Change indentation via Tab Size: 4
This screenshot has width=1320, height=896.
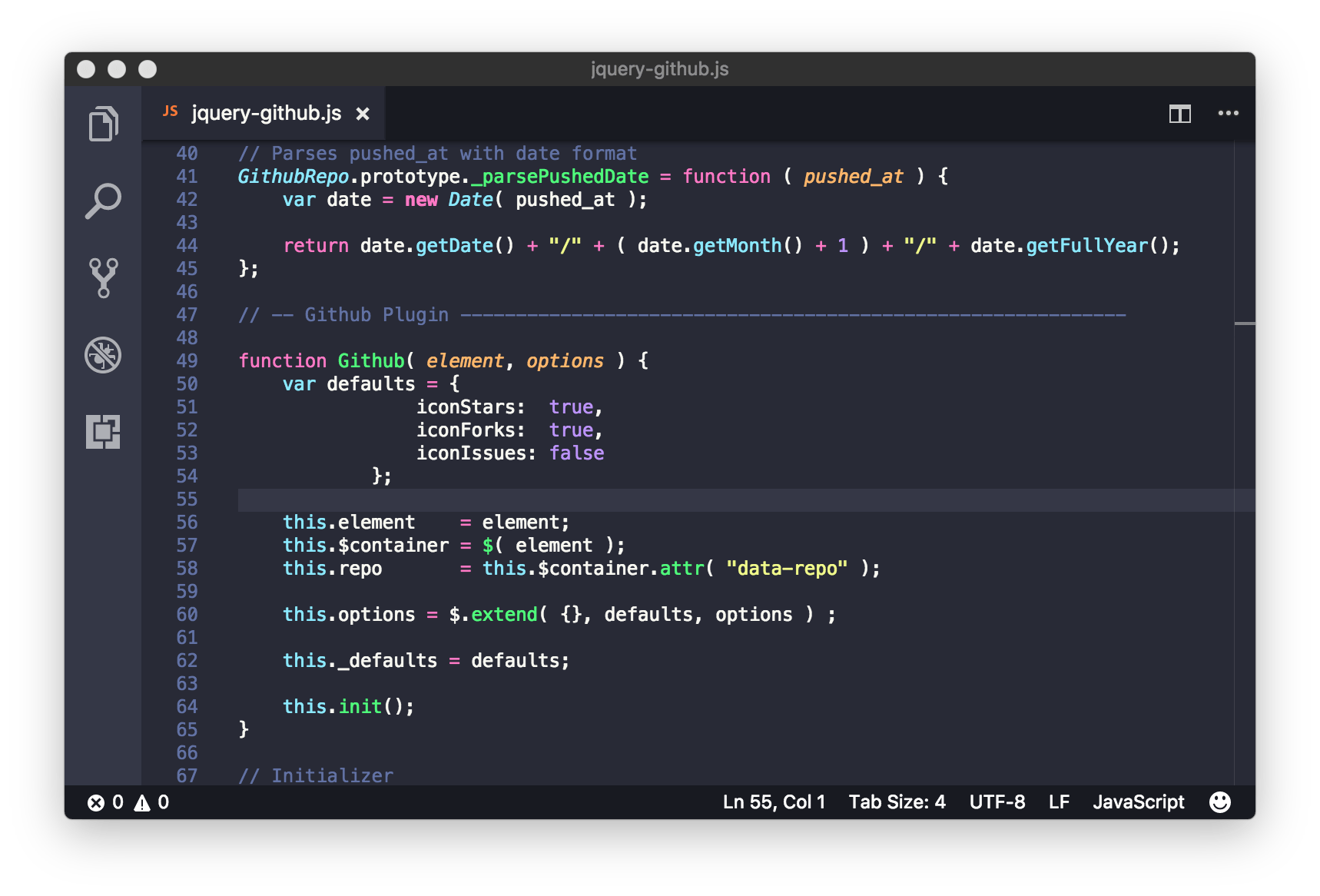pos(897,801)
